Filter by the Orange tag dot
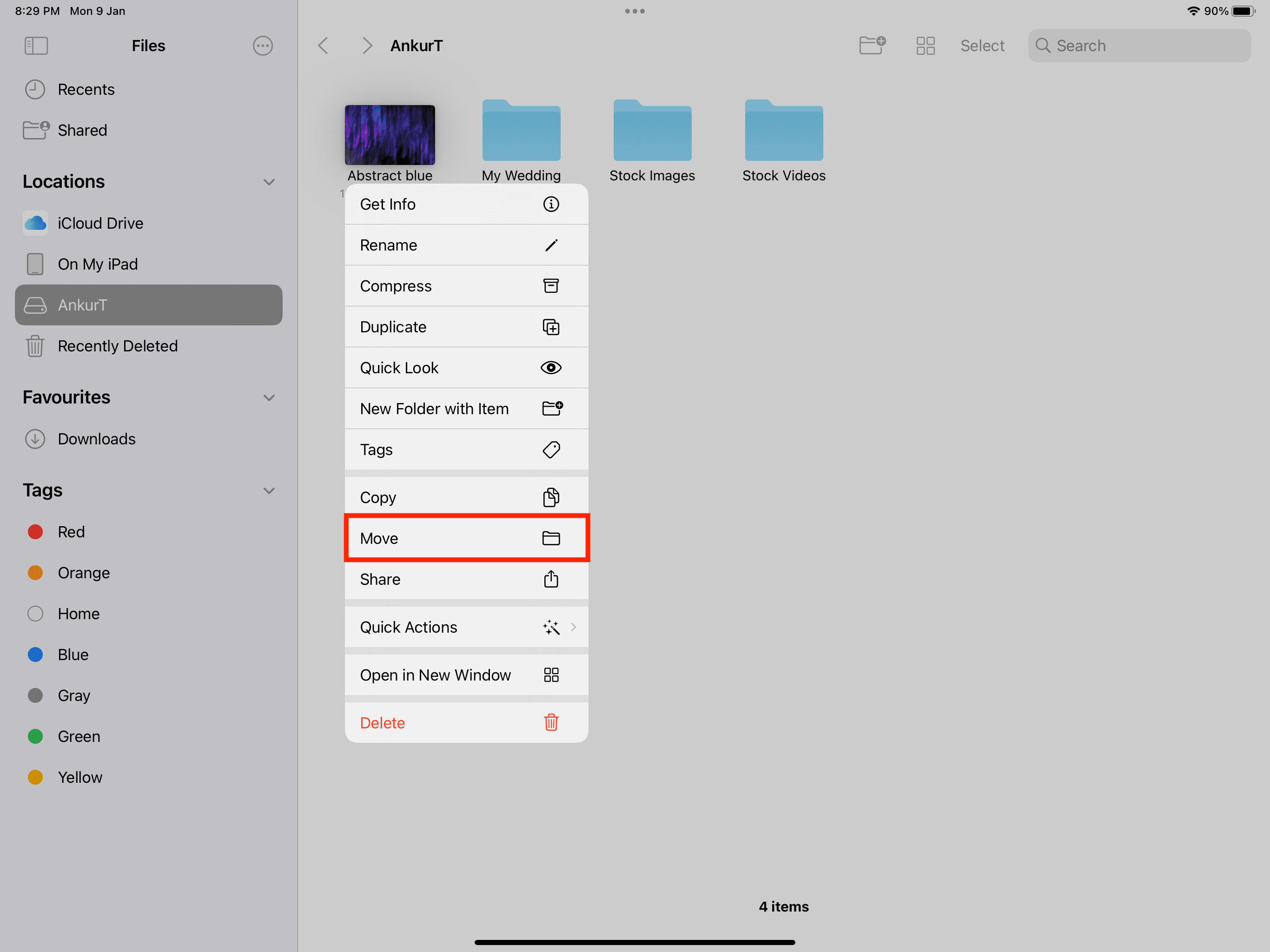The image size is (1270, 952). pos(36,573)
